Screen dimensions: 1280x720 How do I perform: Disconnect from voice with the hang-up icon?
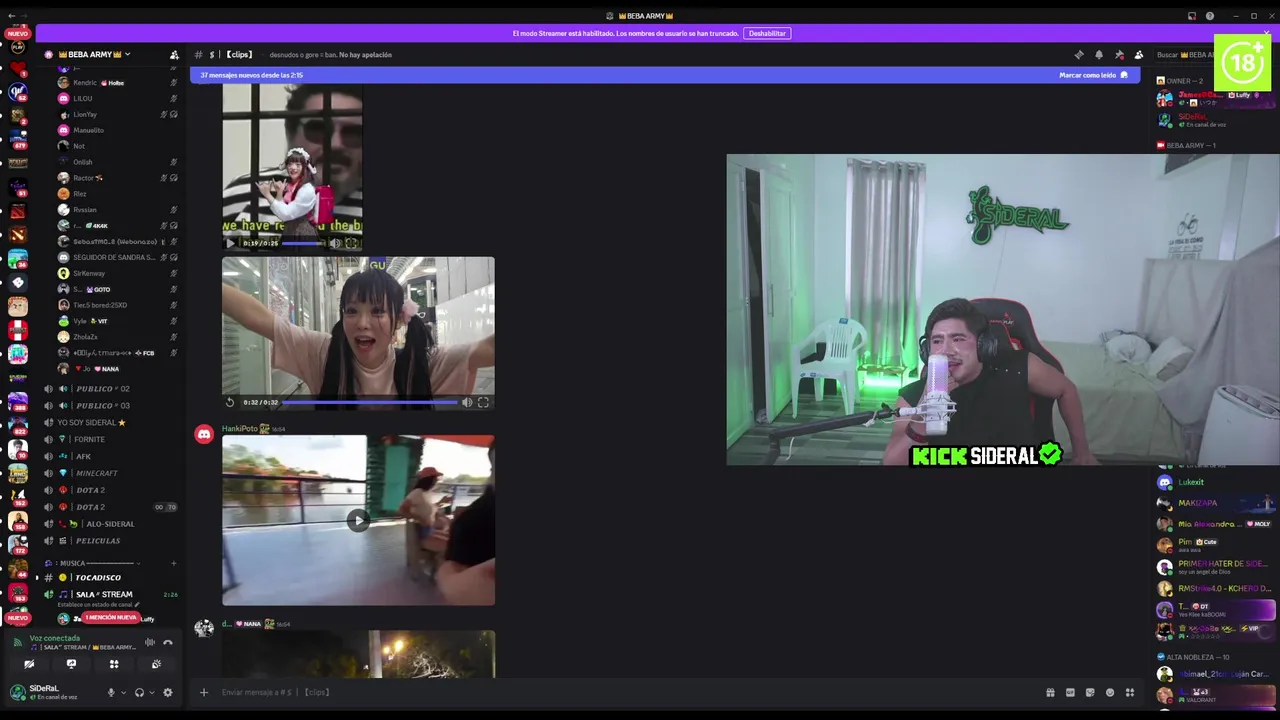tap(168, 642)
